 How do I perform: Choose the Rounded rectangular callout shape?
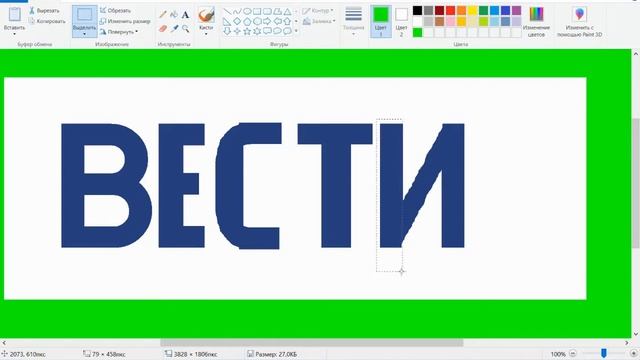pyautogui.click(x=267, y=31)
